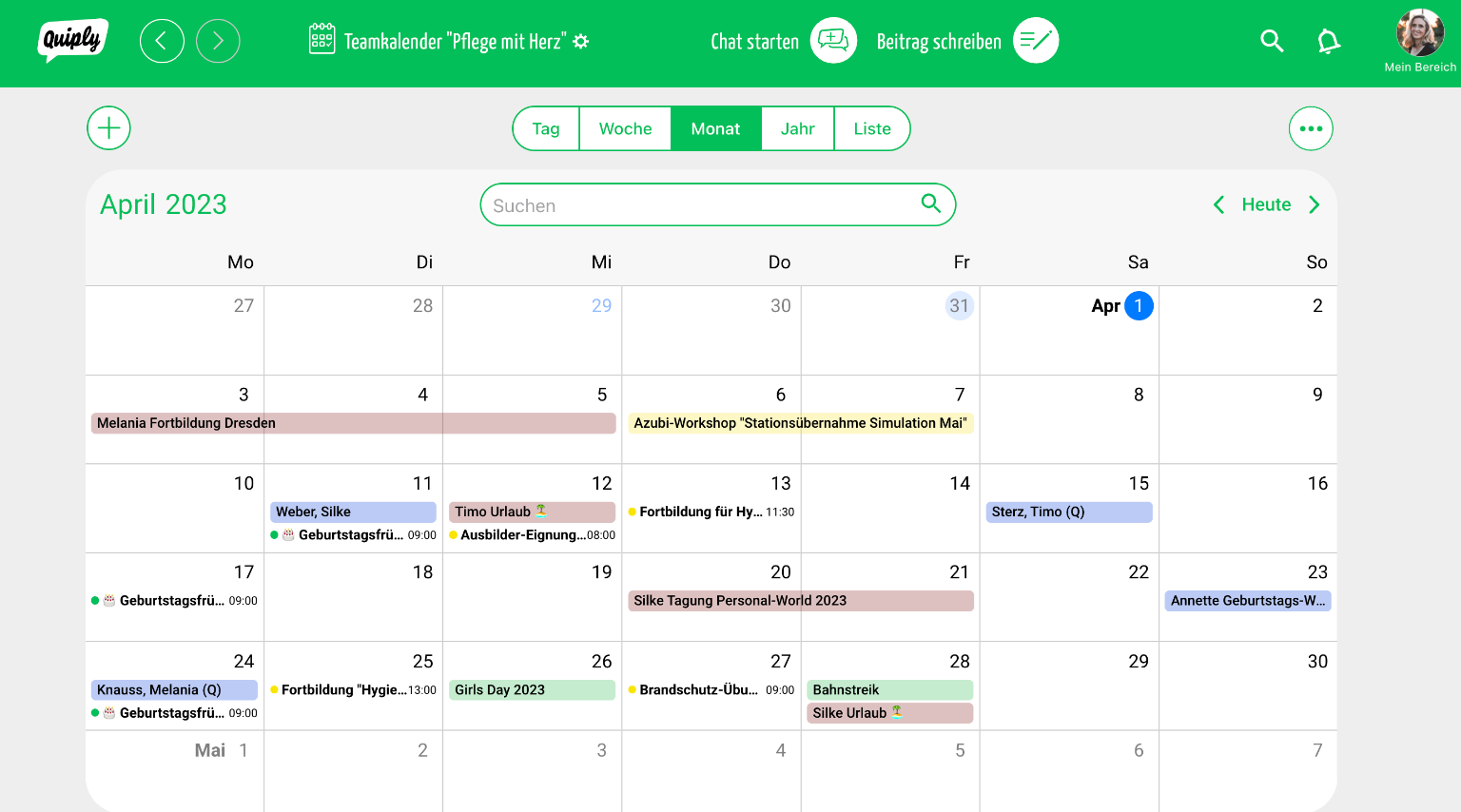Click the Chat starten bubble icon
Screen dimensions: 1461x812
(833, 41)
